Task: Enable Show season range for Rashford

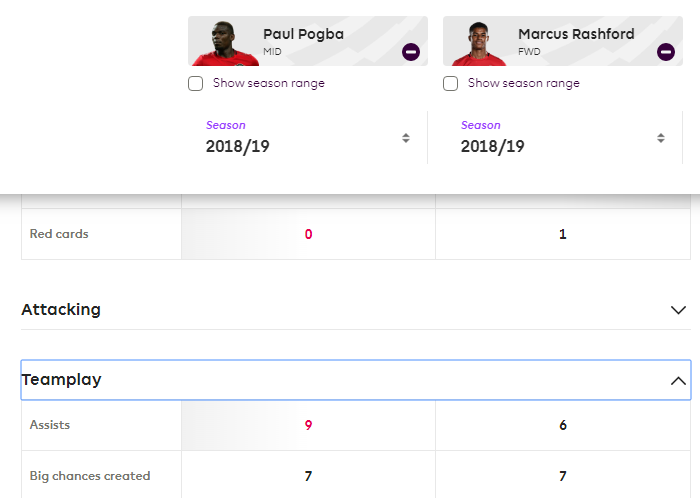Action: point(450,83)
